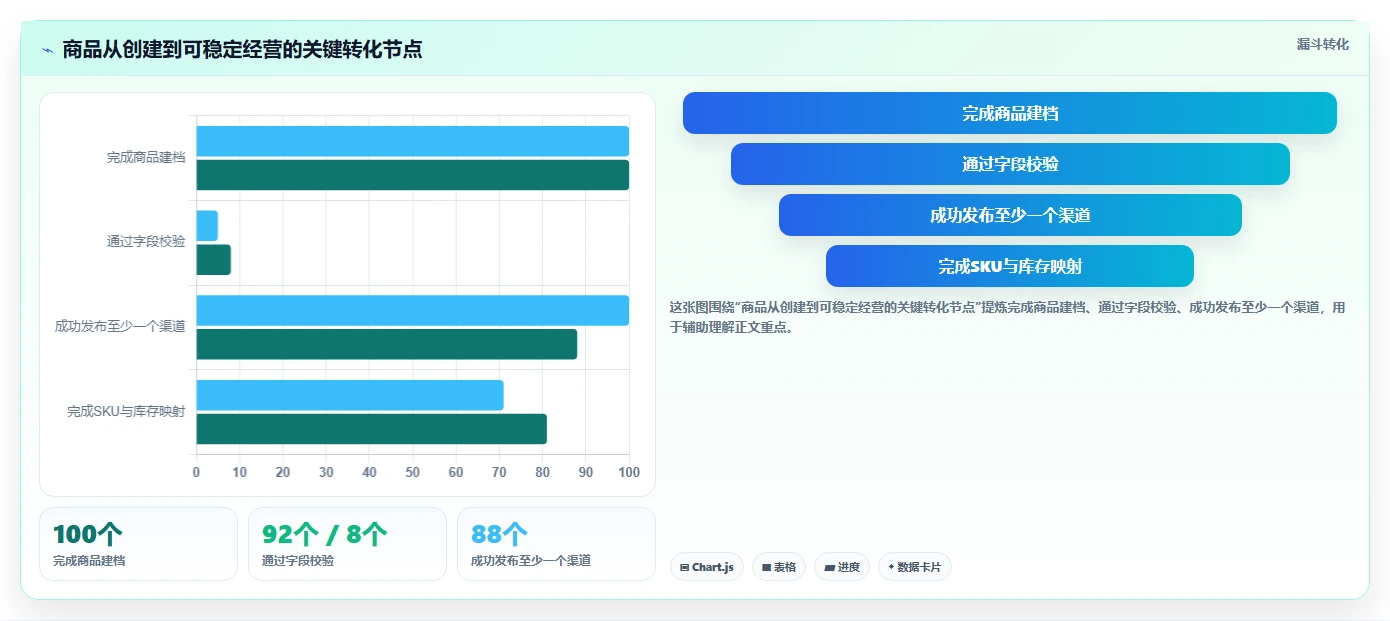
Task: Click the icon on the 进度 chip
Action: [x=829, y=567]
